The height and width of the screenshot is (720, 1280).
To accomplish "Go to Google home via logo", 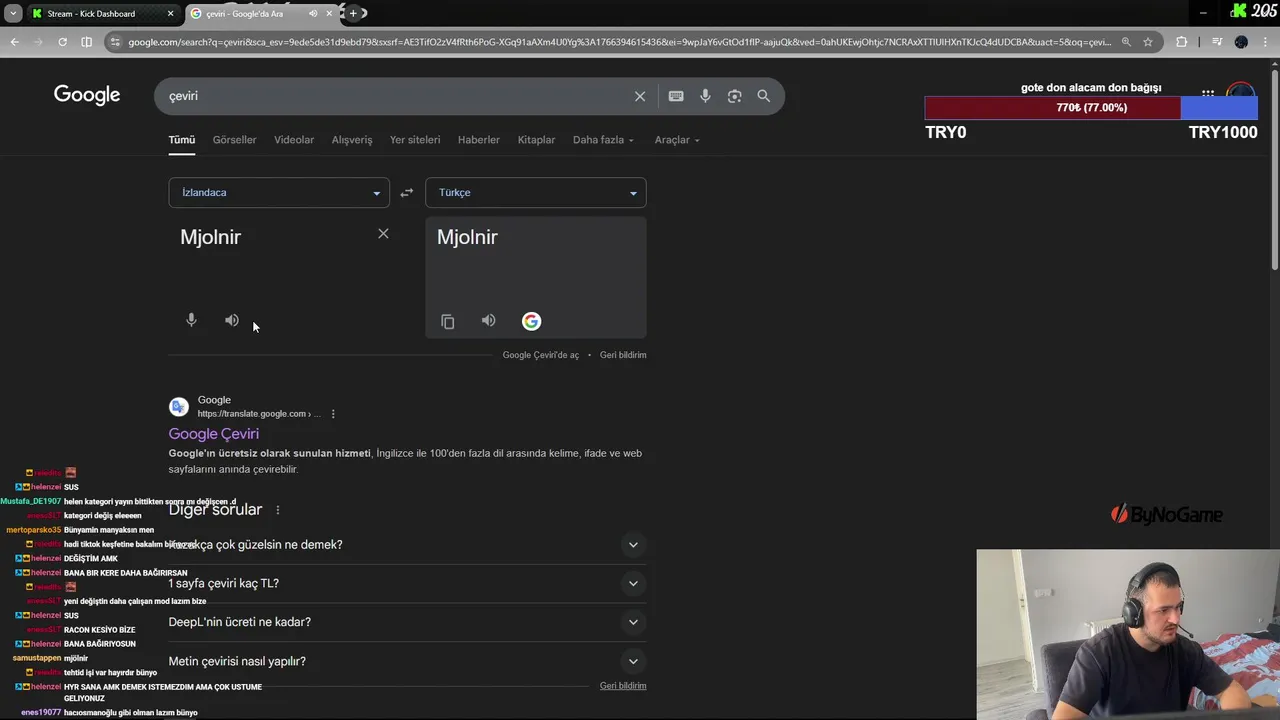I will tap(87, 96).
